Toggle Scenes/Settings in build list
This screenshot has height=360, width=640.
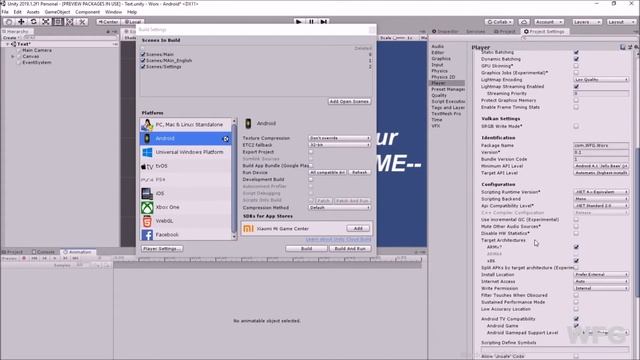click(143, 66)
